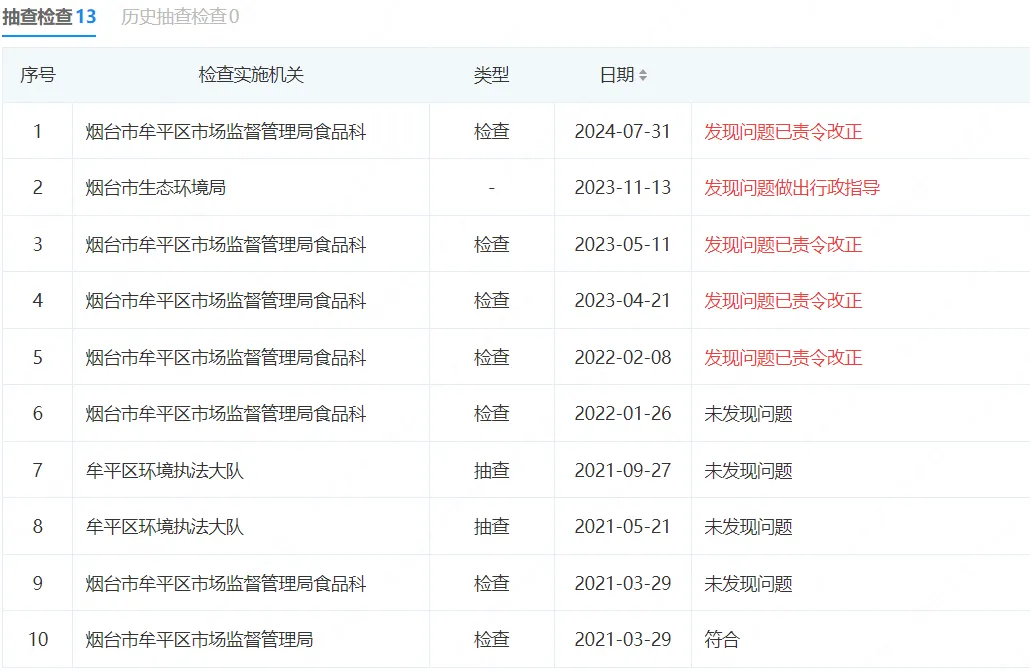Click the 检查实施机关 column header
The width and height of the screenshot is (1030, 671).
pos(251,75)
